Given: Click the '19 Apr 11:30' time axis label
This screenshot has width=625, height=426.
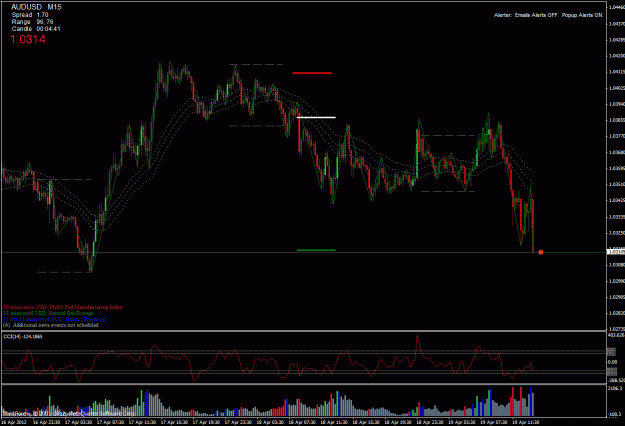Looking at the screenshot, I should (525, 422).
